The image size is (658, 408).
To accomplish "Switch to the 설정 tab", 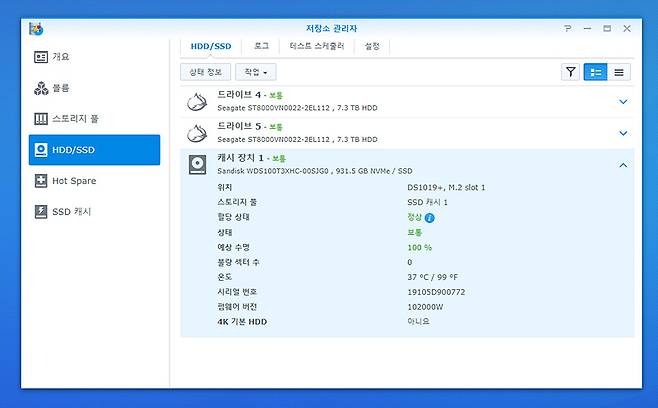I will point(372,46).
